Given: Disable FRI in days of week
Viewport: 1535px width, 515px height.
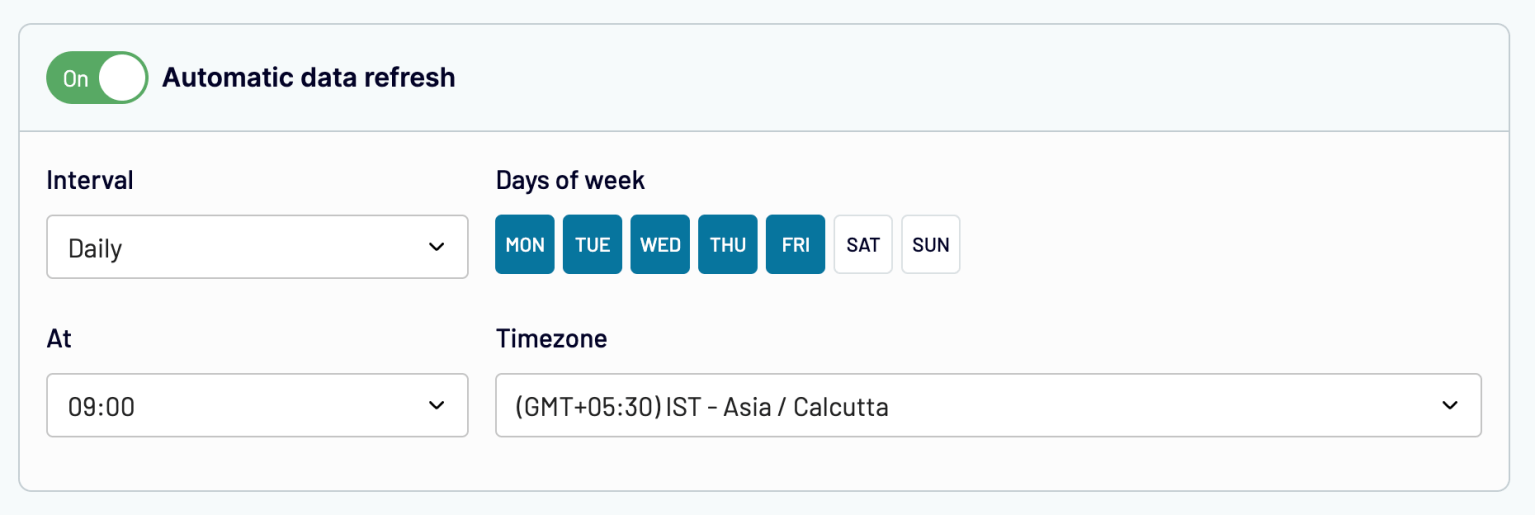Looking at the screenshot, I should (796, 245).
